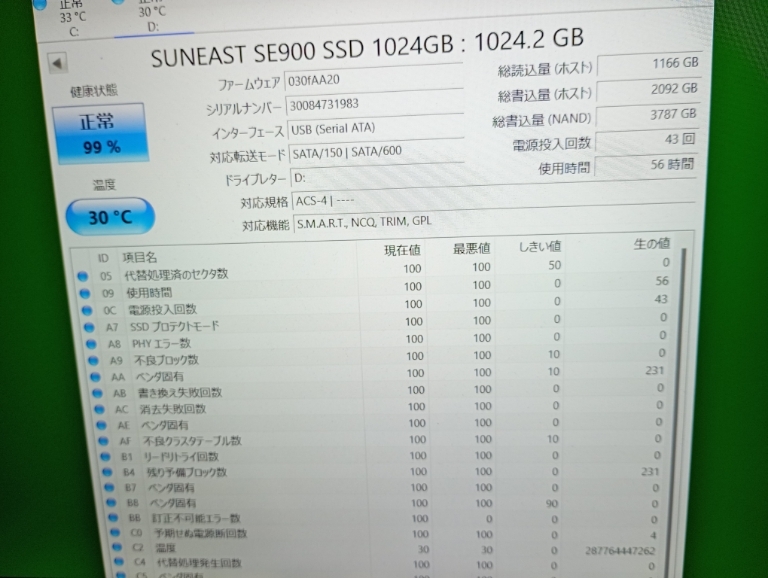The image size is (768, 578).
Task: Click total NAND writes value 3787 GB
Action: pos(647,115)
